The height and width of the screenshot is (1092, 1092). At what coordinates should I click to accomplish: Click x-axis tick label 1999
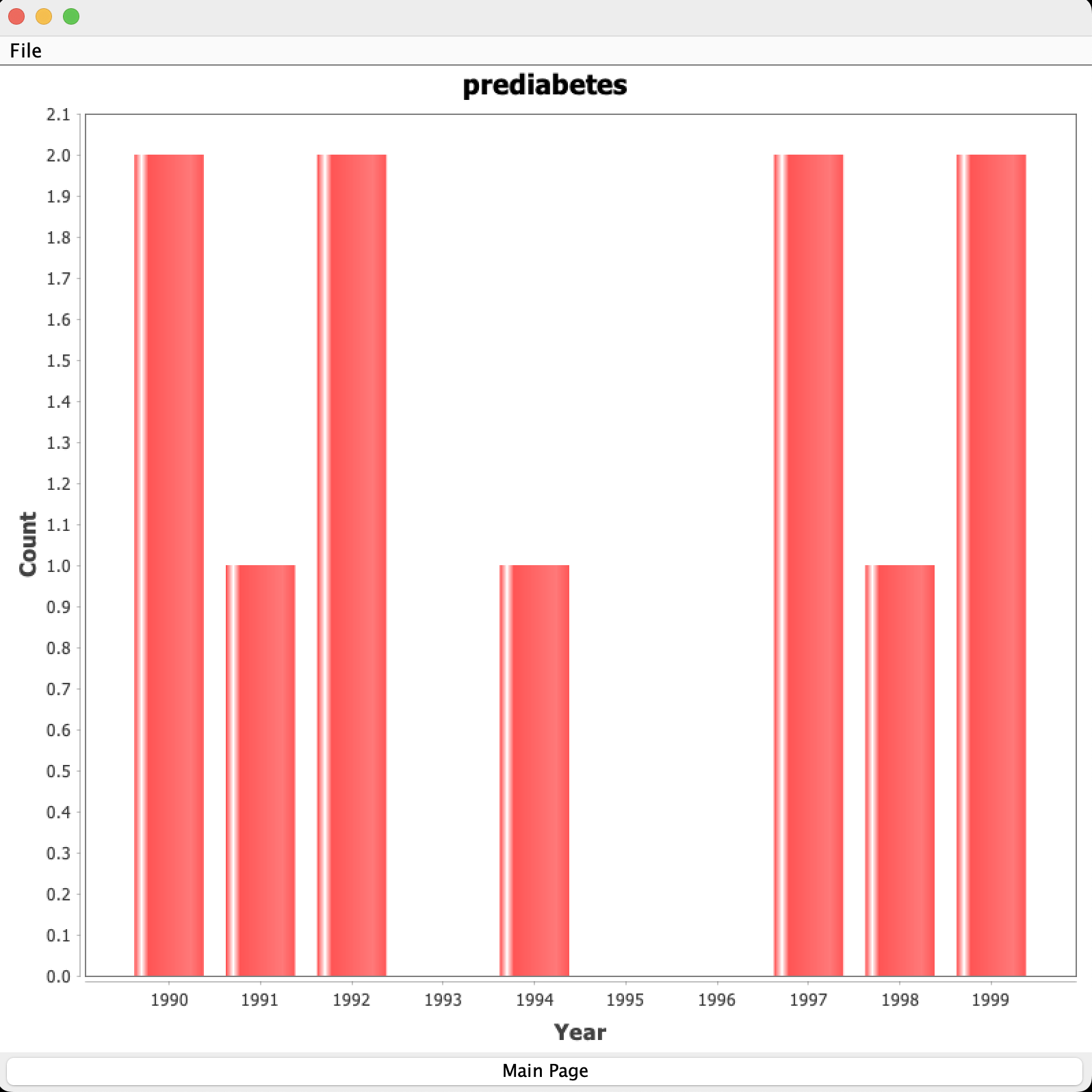point(991,1000)
